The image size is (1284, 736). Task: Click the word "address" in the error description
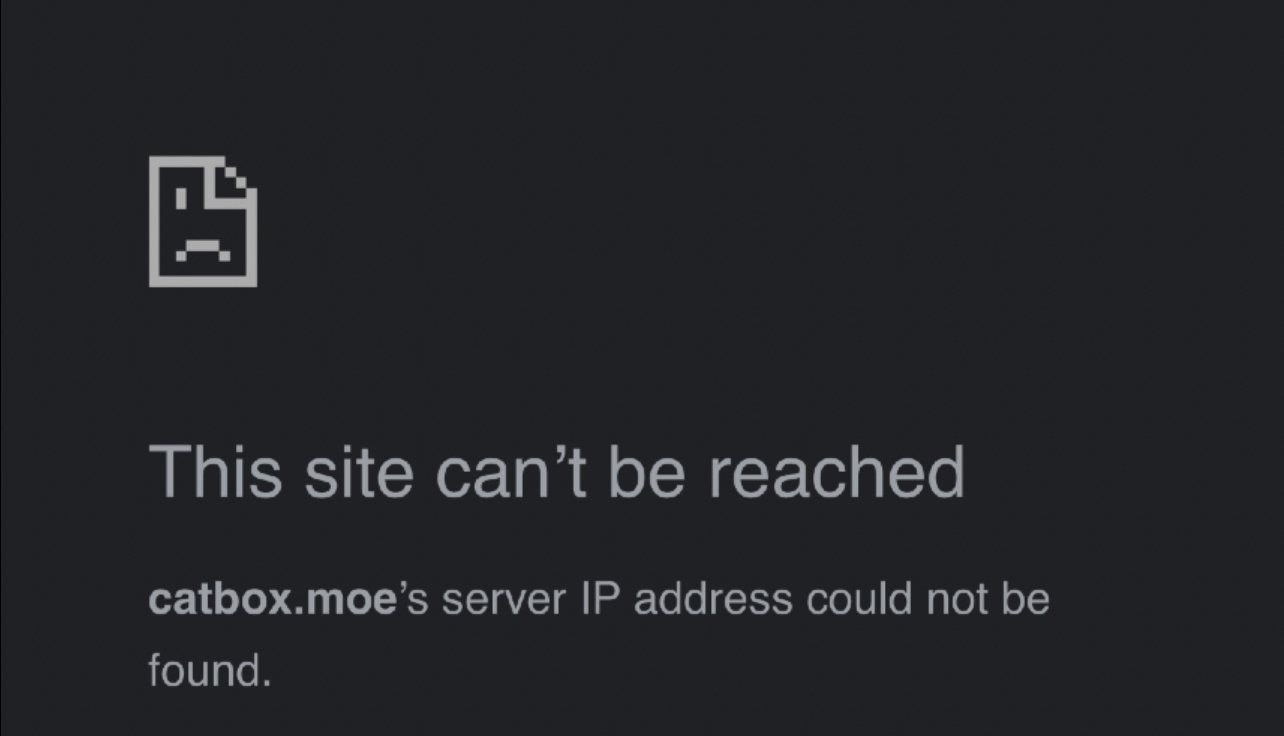click(x=713, y=599)
